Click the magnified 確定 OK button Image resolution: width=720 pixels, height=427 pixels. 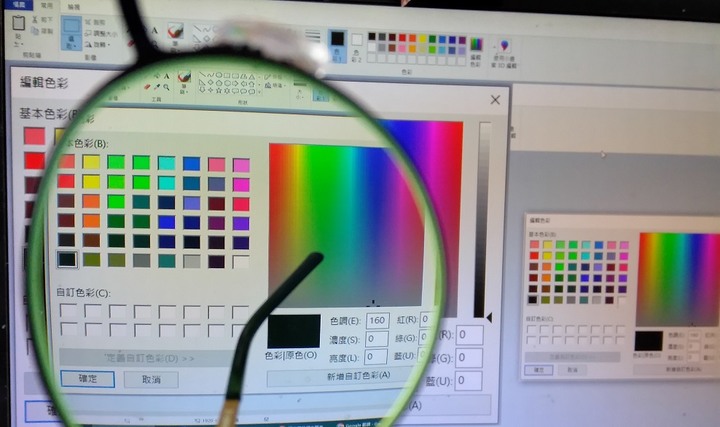pyautogui.click(x=88, y=379)
